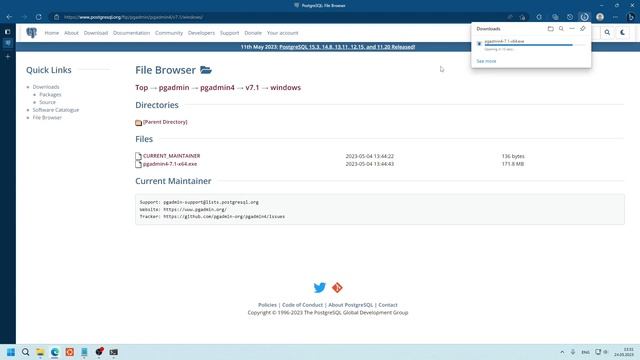Click the pgadmin breadcrumb link
The width and height of the screenshot is (640, 360).
(x=174, y=87)
